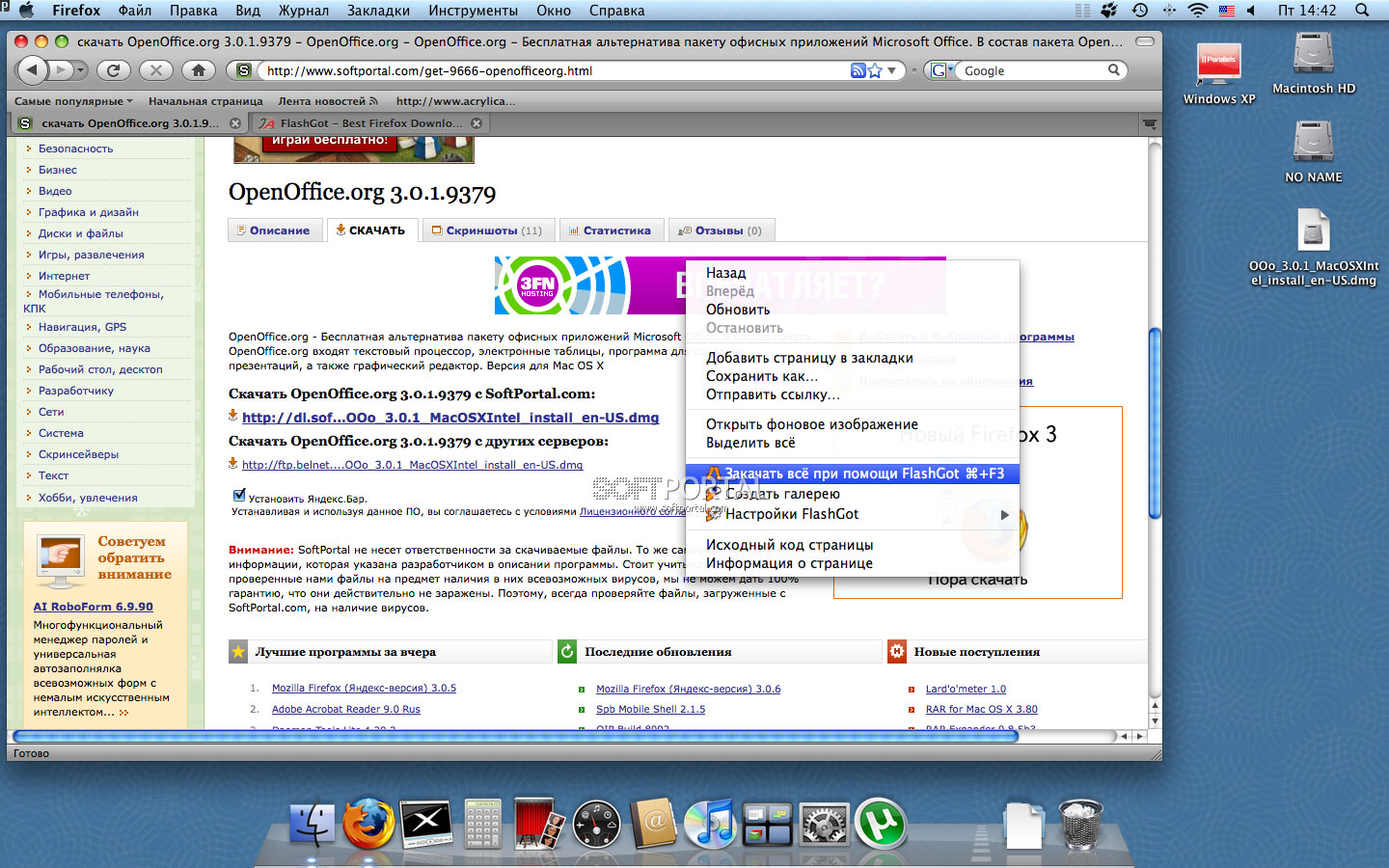Viewport: 1389px width, 868px height.
Task: Select the NO NAME drive icon
Action: 1314,152
